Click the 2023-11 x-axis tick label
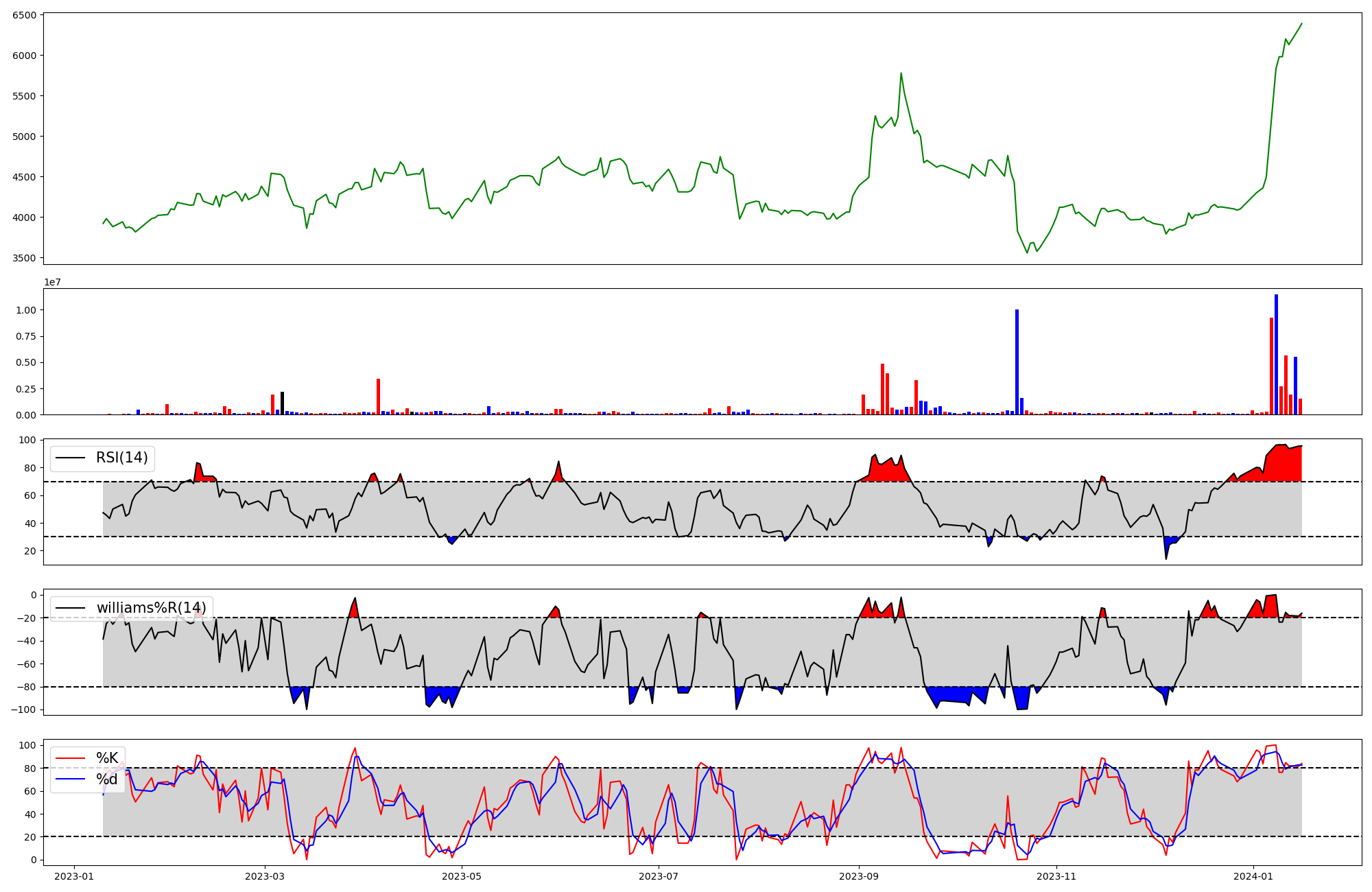The image size is (1372, 892). tap(1056, 876)
